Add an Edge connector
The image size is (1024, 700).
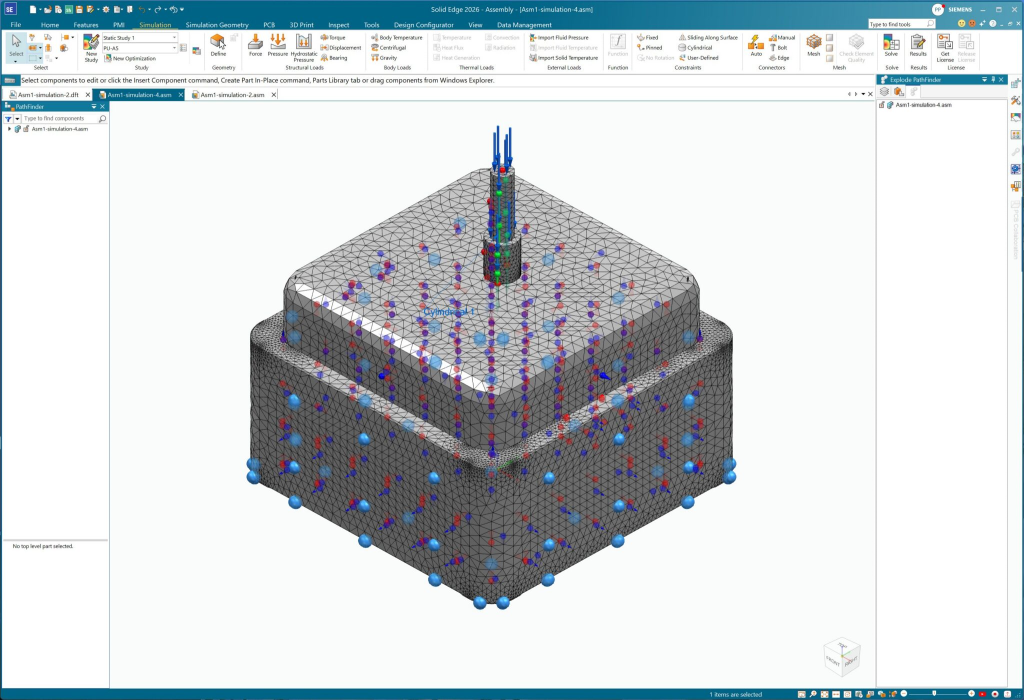tap(779, 58)
